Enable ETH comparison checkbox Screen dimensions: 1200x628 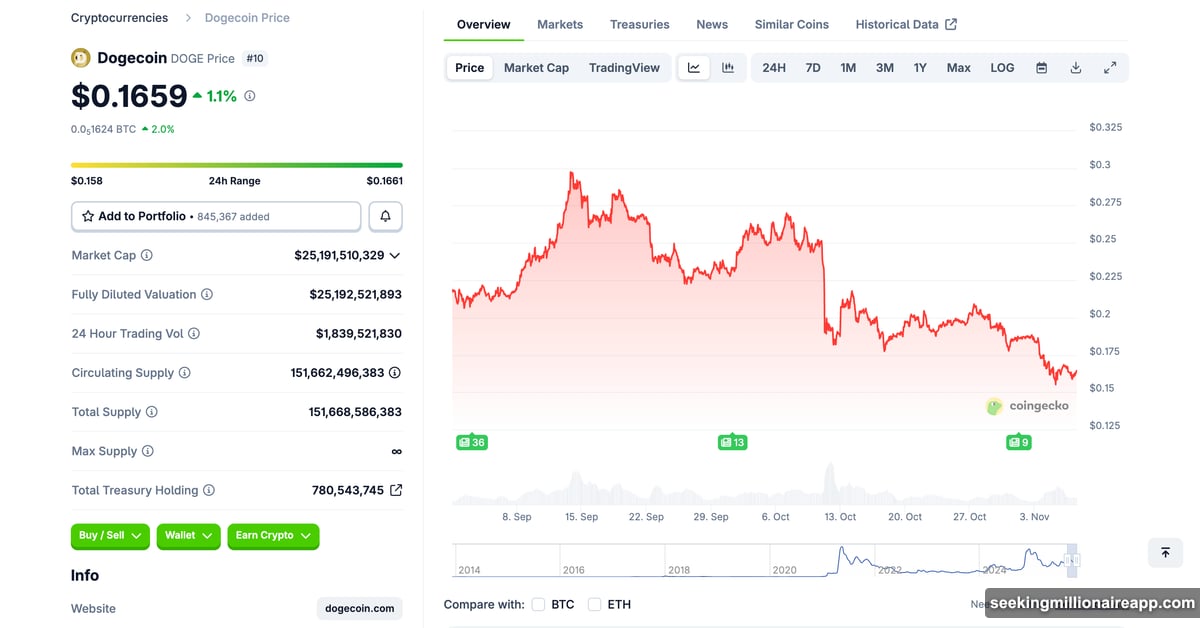click(595, 604)
